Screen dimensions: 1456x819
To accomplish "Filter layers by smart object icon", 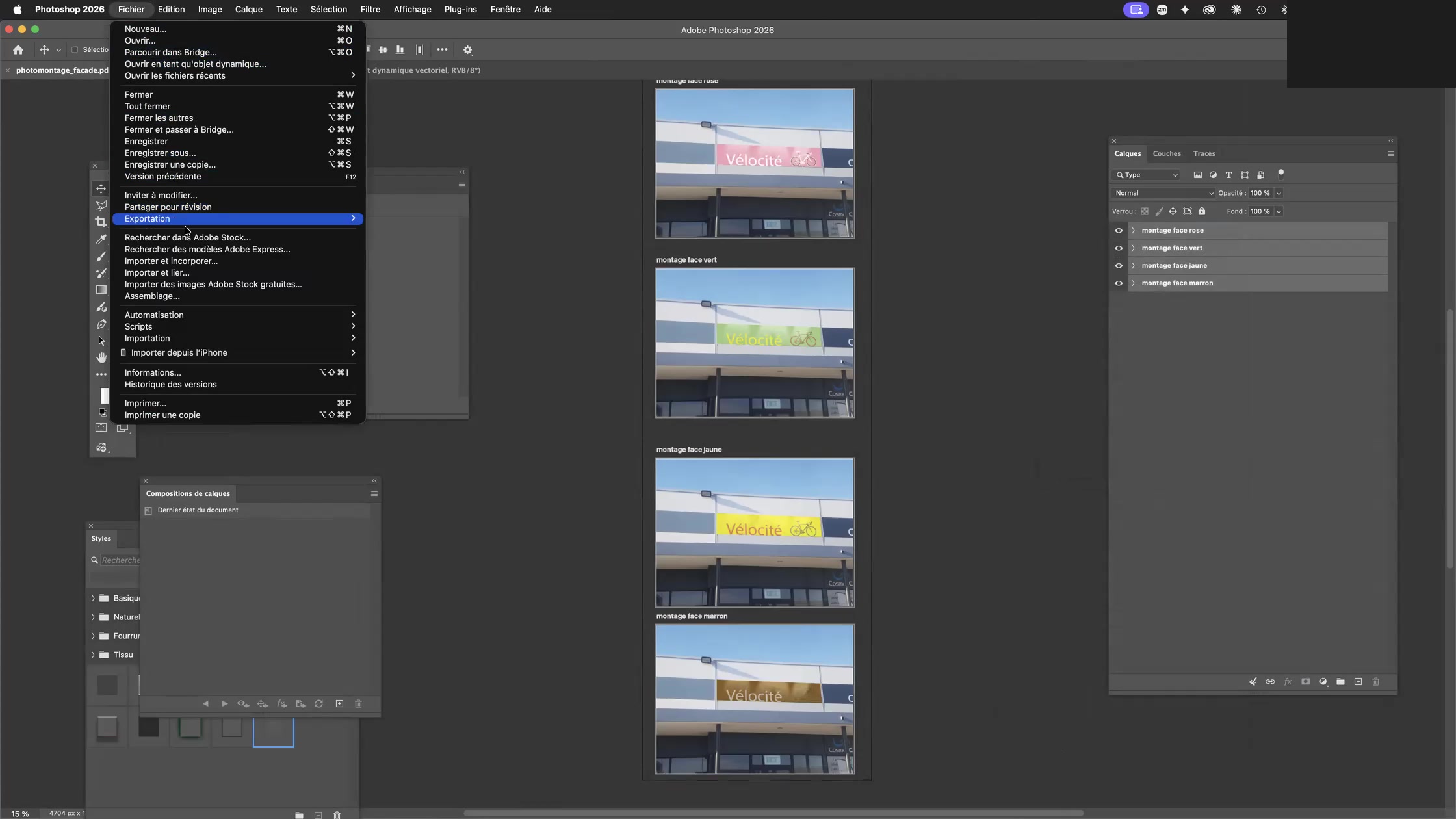I will click(1260, 175).
